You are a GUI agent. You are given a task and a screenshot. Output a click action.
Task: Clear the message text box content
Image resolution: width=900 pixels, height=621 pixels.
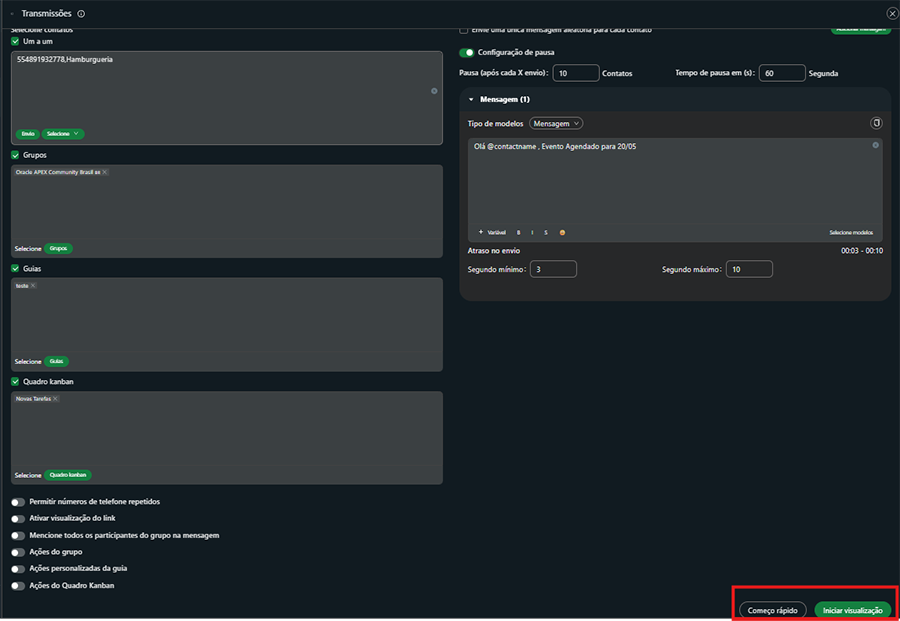[875, 145]
